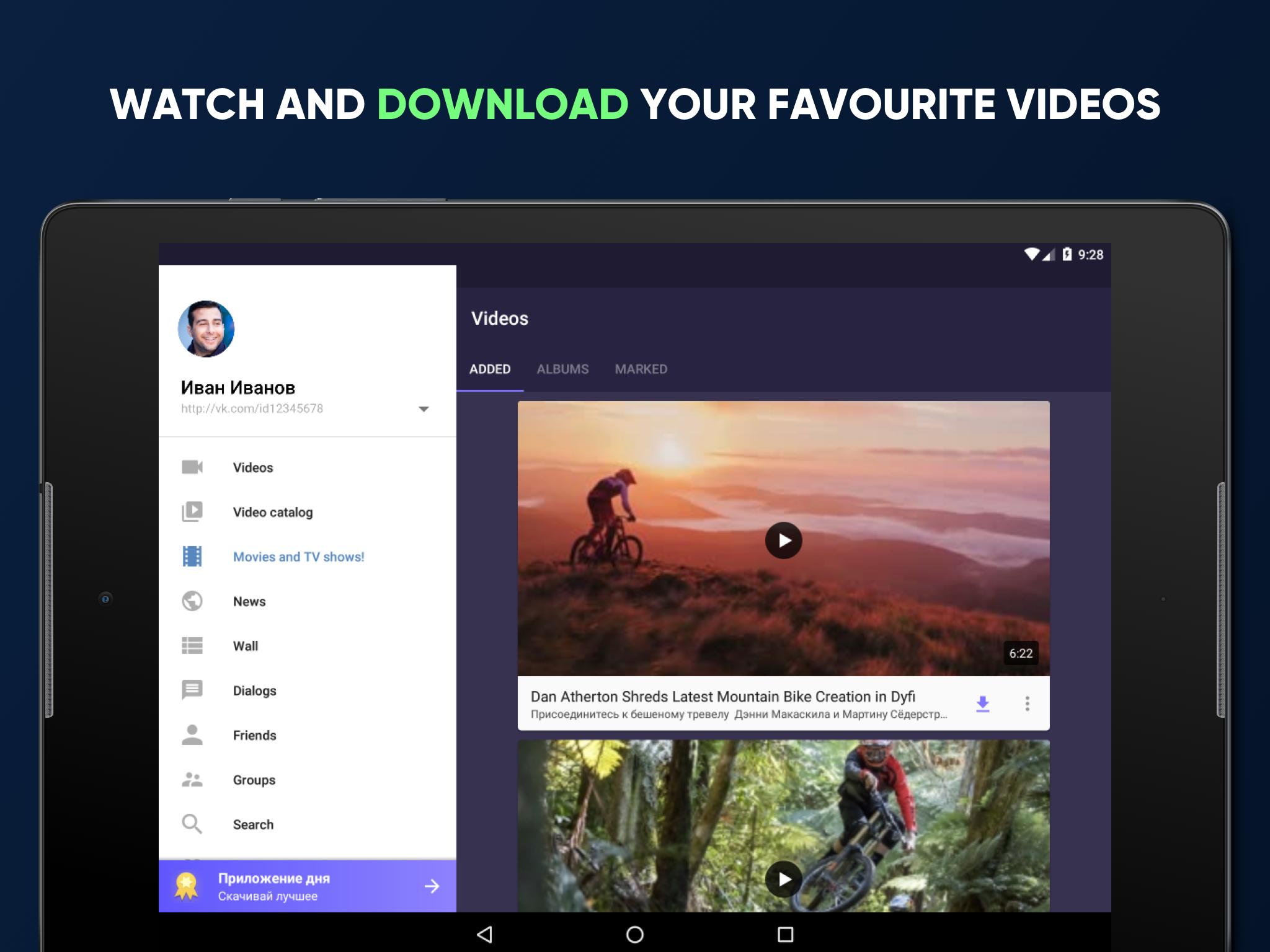Click the Videos sidebar icon

click(x=192, y=467)
